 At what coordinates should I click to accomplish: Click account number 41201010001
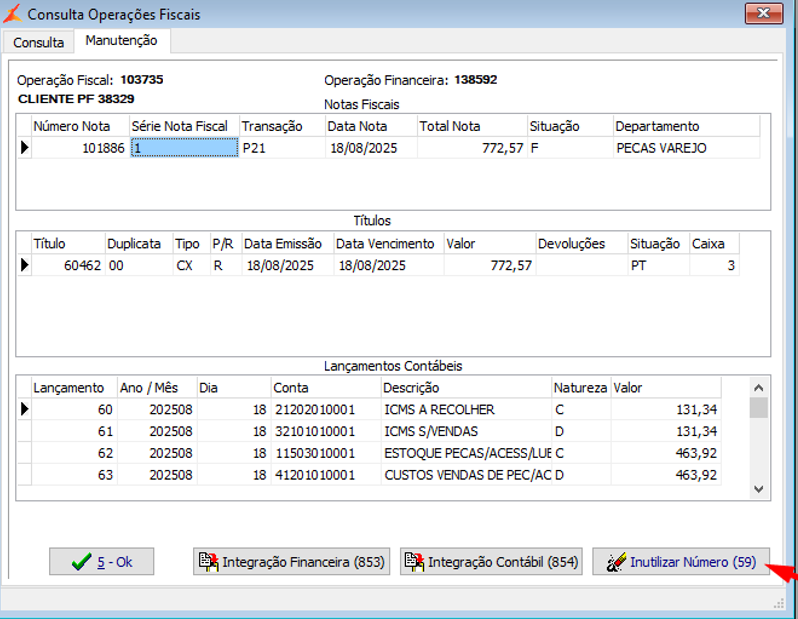coord(326,475)
